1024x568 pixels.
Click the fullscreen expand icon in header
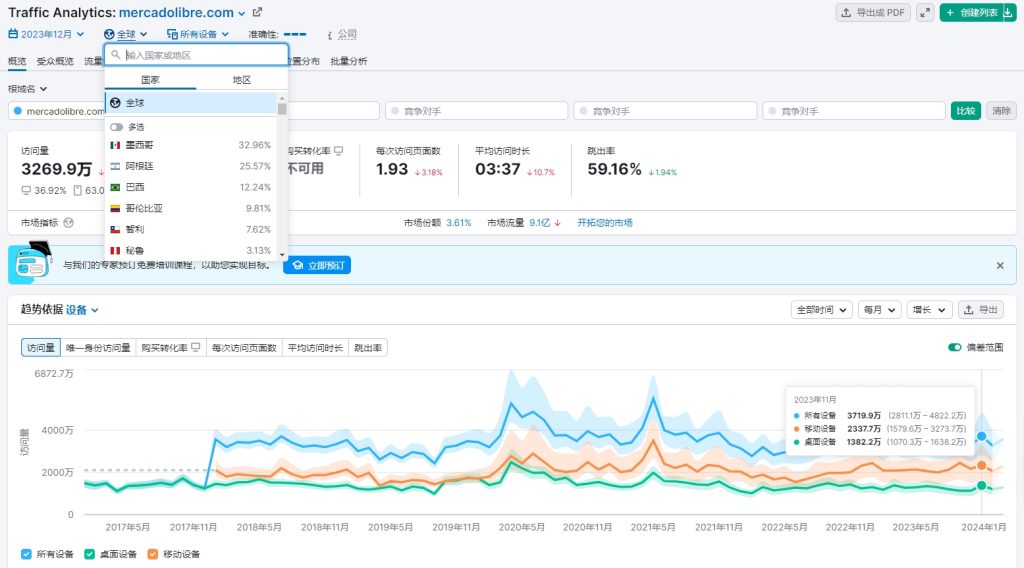(x=925, y=12)
